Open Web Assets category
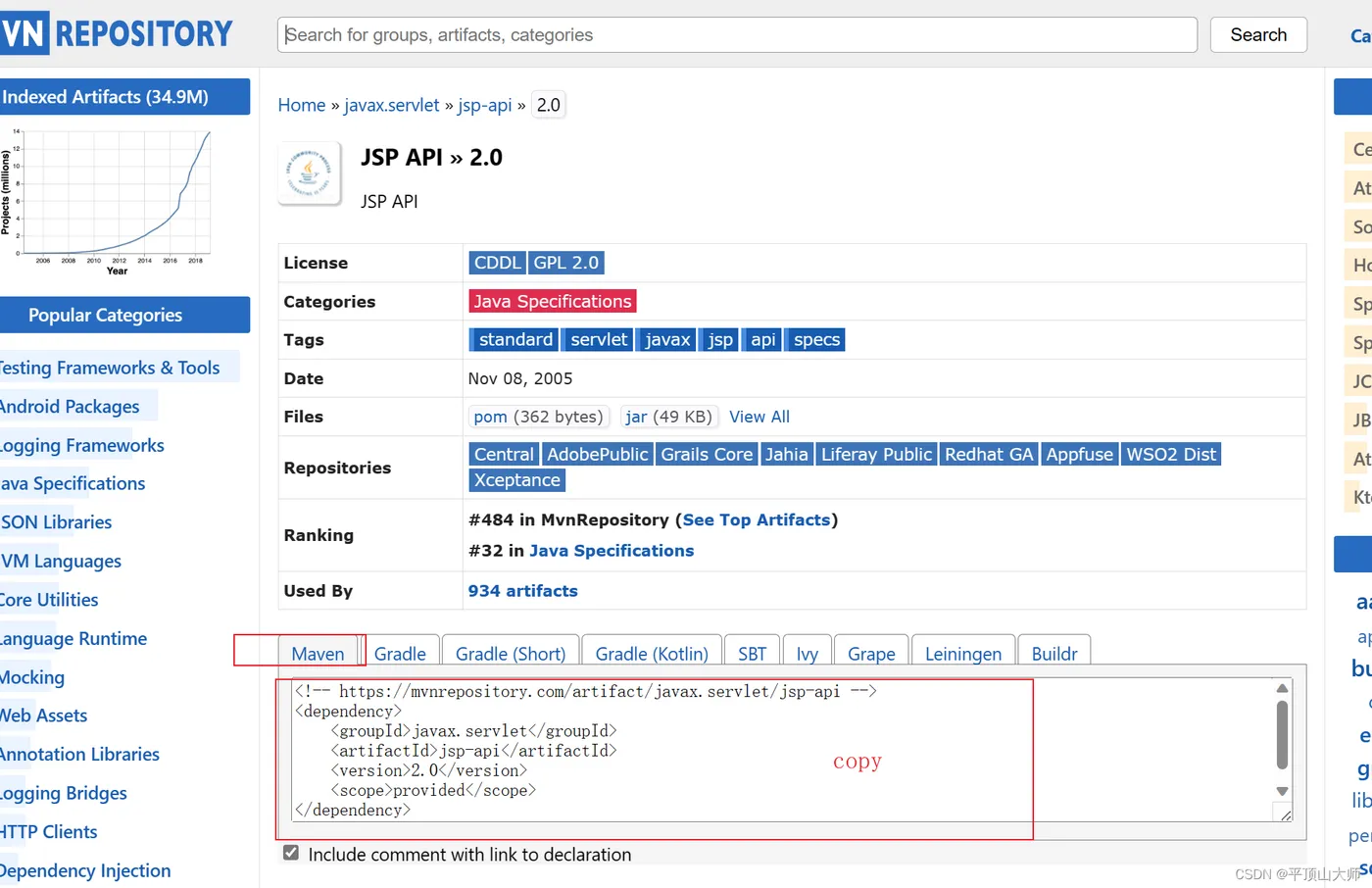 [x=44, y=715]
